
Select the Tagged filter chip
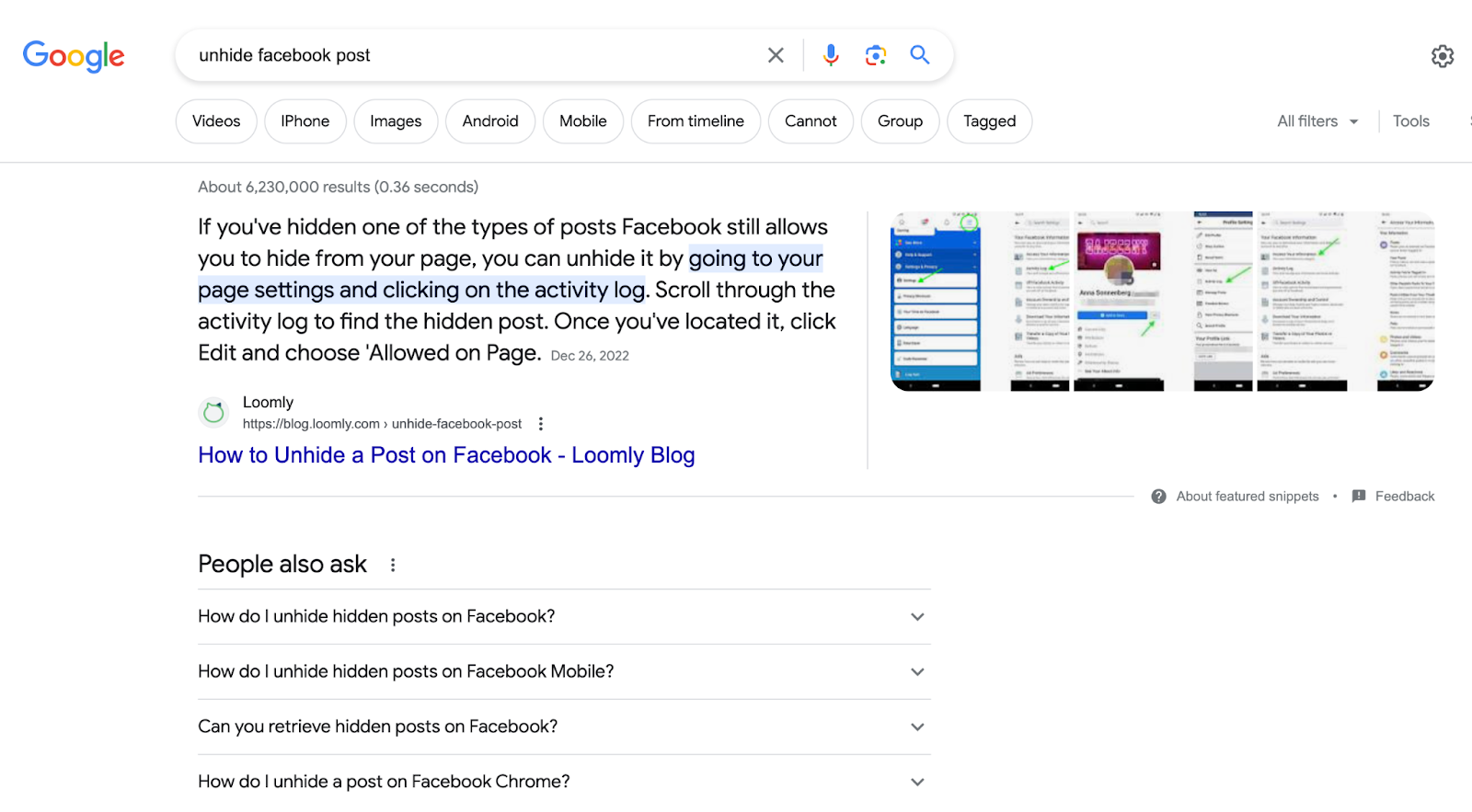click(x=990, y=121)
